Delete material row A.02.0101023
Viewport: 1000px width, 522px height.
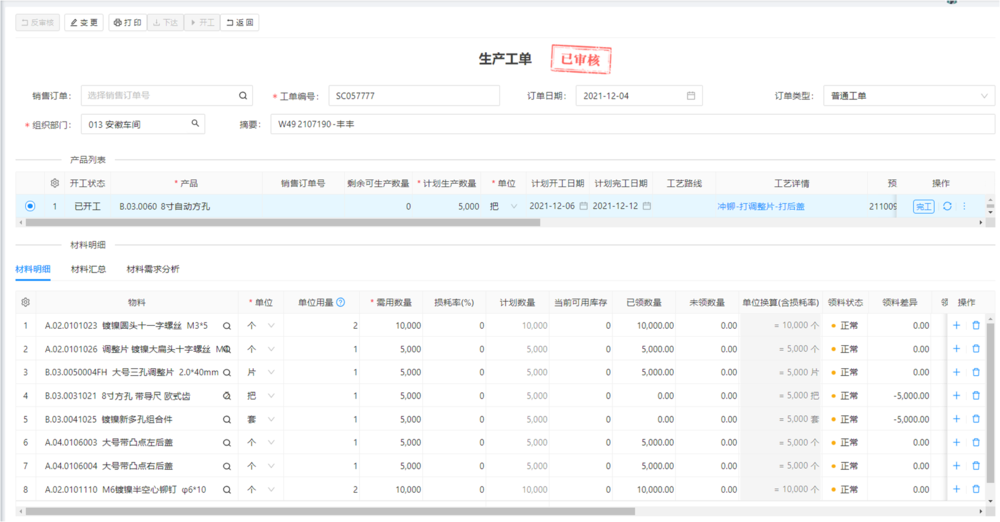point(976,325)
